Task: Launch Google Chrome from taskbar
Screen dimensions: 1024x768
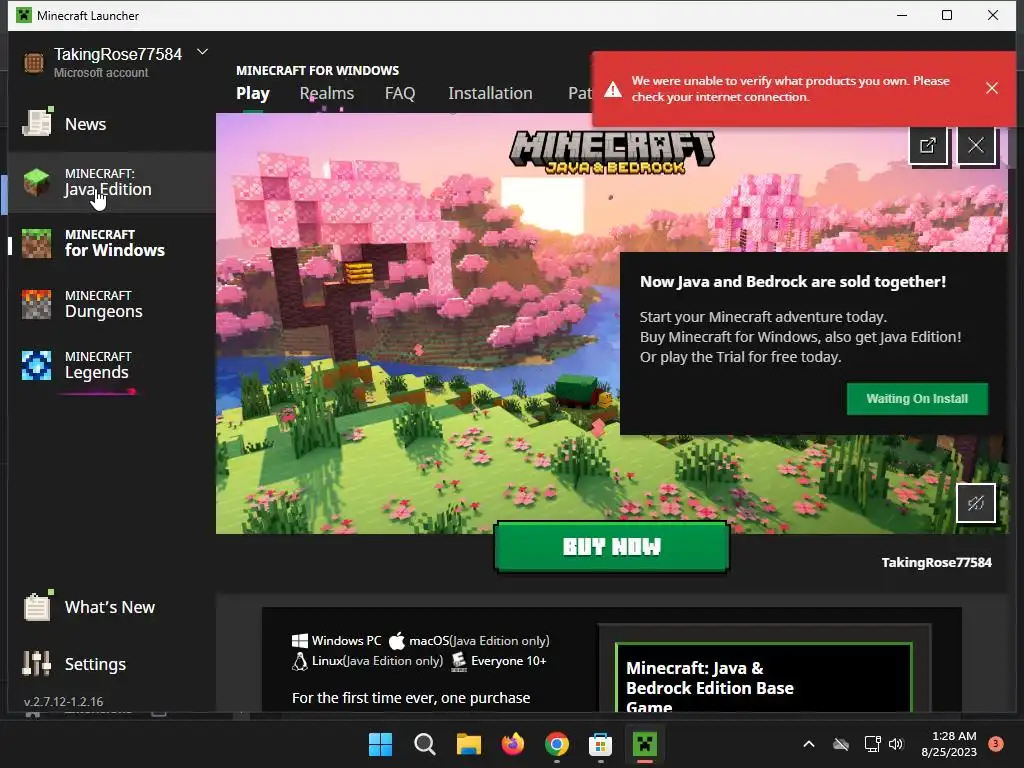Action: click(556, 744)
